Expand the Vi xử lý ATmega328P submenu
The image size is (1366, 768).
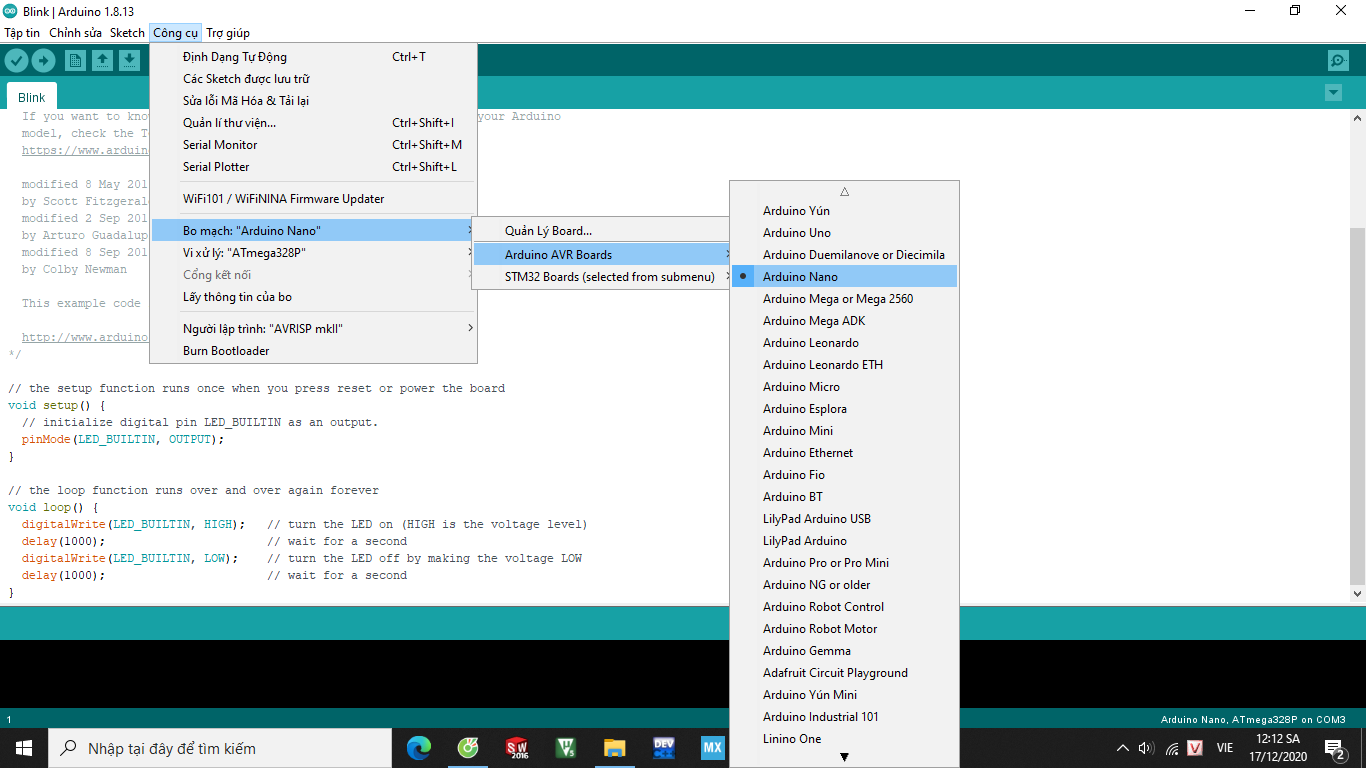coord(244,253)
